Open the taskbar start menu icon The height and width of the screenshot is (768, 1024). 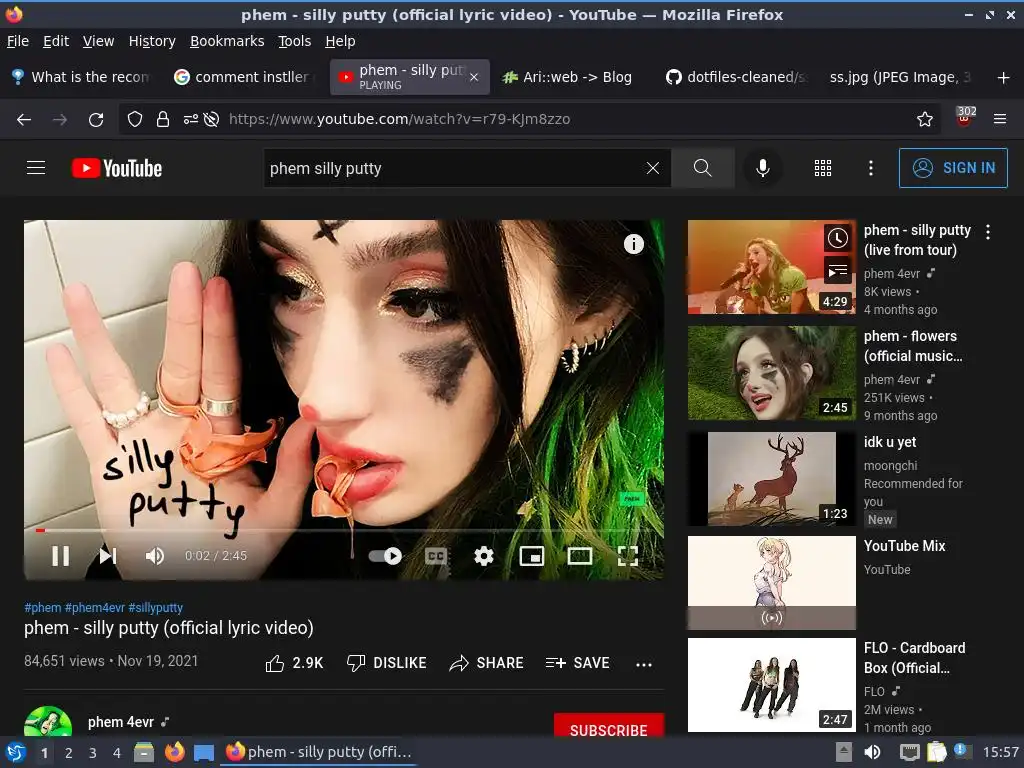(16, 753)
